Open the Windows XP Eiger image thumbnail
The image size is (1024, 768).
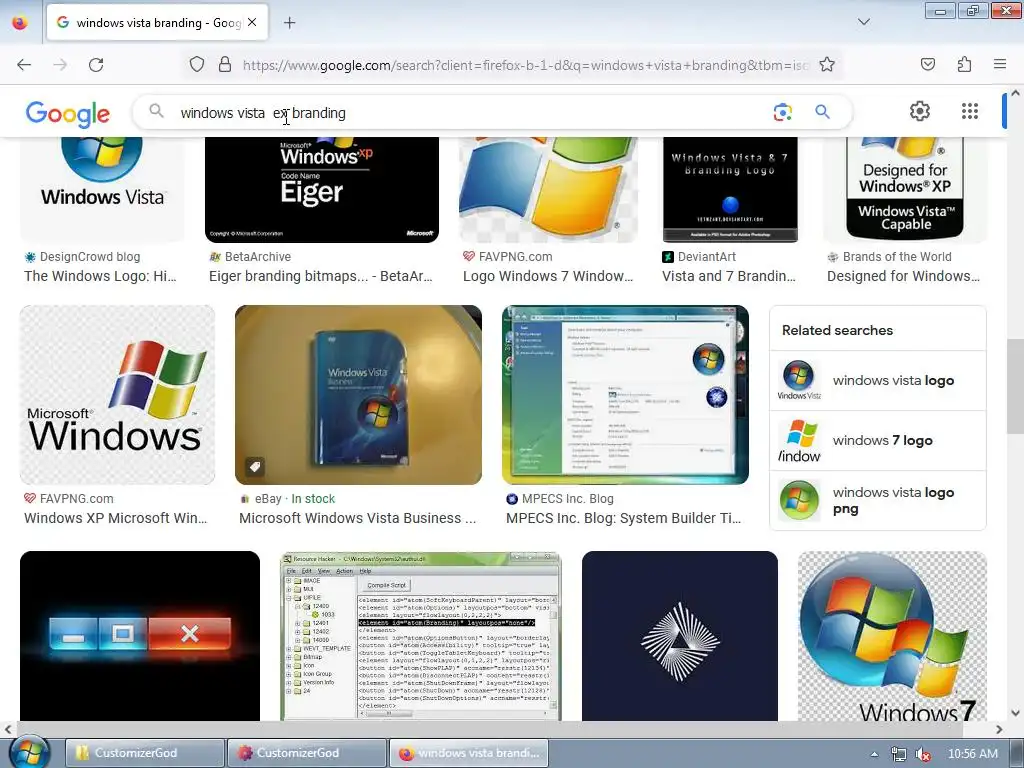coord(322,189)
